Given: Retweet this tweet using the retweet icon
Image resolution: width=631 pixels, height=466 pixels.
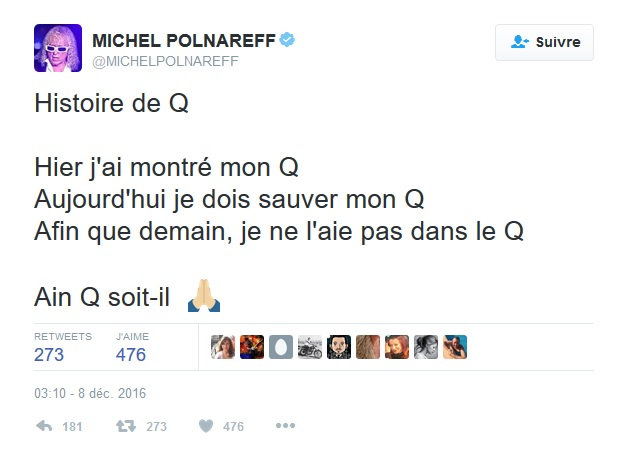Looking at the screenshot, I should coord(126,426).
